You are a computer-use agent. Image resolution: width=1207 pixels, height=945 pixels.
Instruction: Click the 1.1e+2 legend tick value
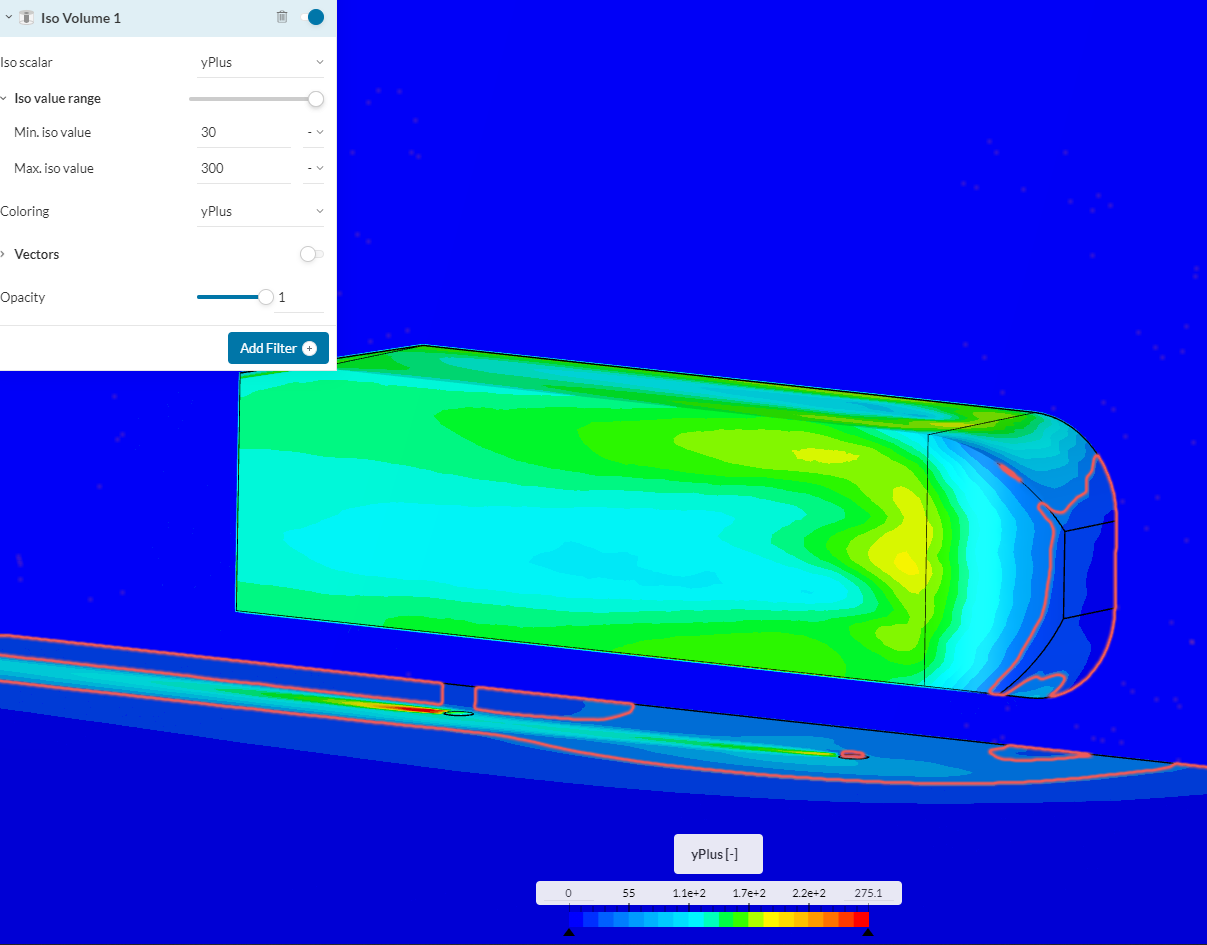point(688,893)
